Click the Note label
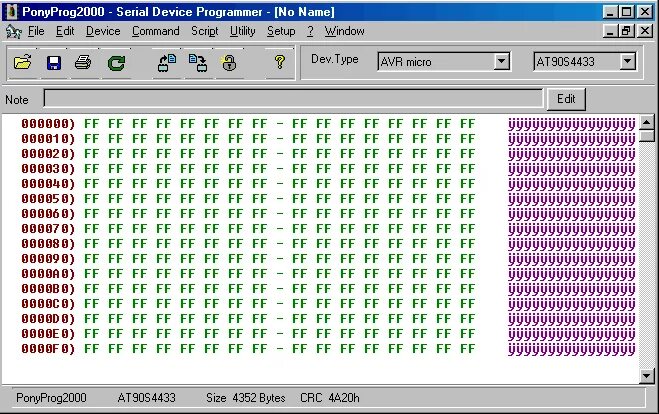The image size is (659, 414). pos(17,100)
